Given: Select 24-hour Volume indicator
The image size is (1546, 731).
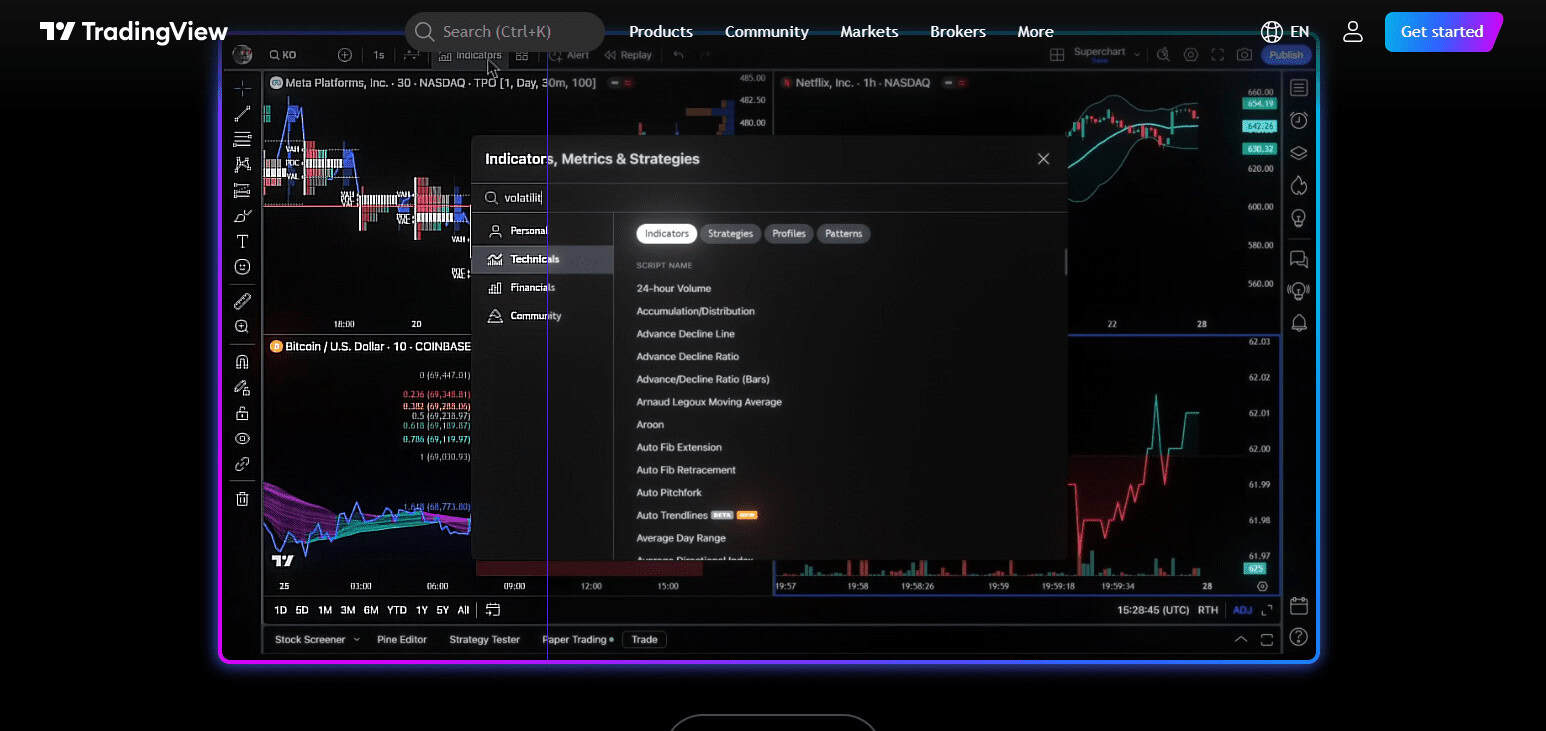Looking at the screenshot, I should (674, 289).
